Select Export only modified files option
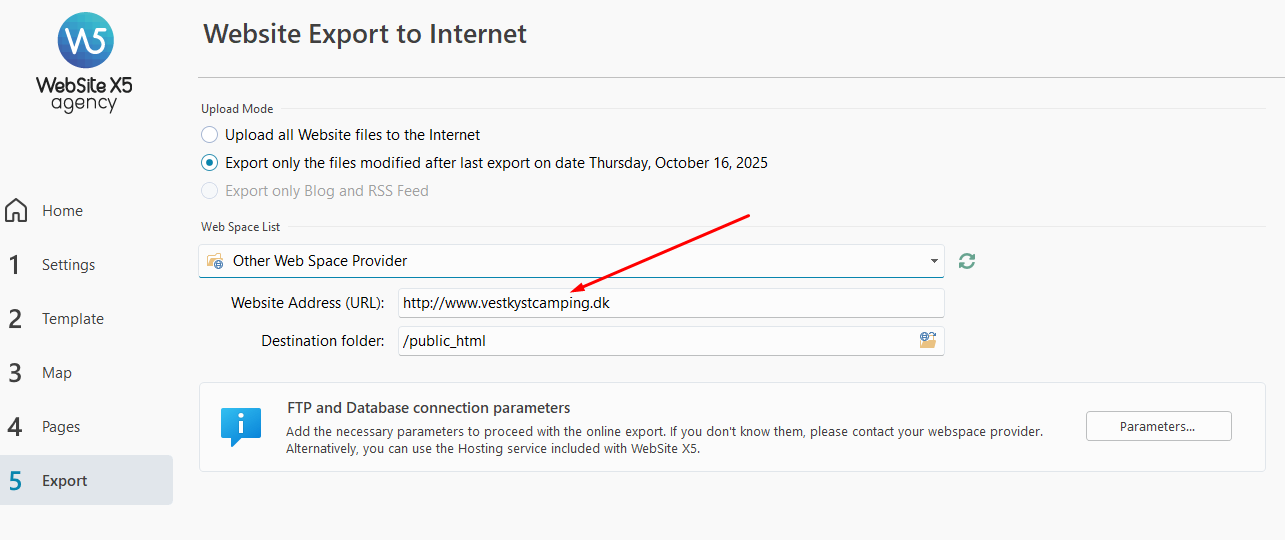The height and width of the screenshot is (540, 1285). [x=210, y=163]
